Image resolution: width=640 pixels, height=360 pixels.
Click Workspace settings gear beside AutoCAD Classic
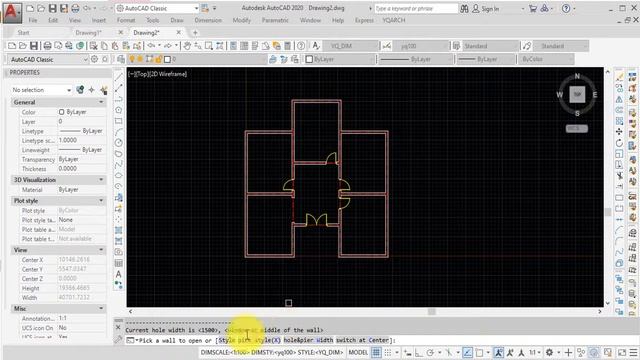pyautogui.click(x=95, y=59)
